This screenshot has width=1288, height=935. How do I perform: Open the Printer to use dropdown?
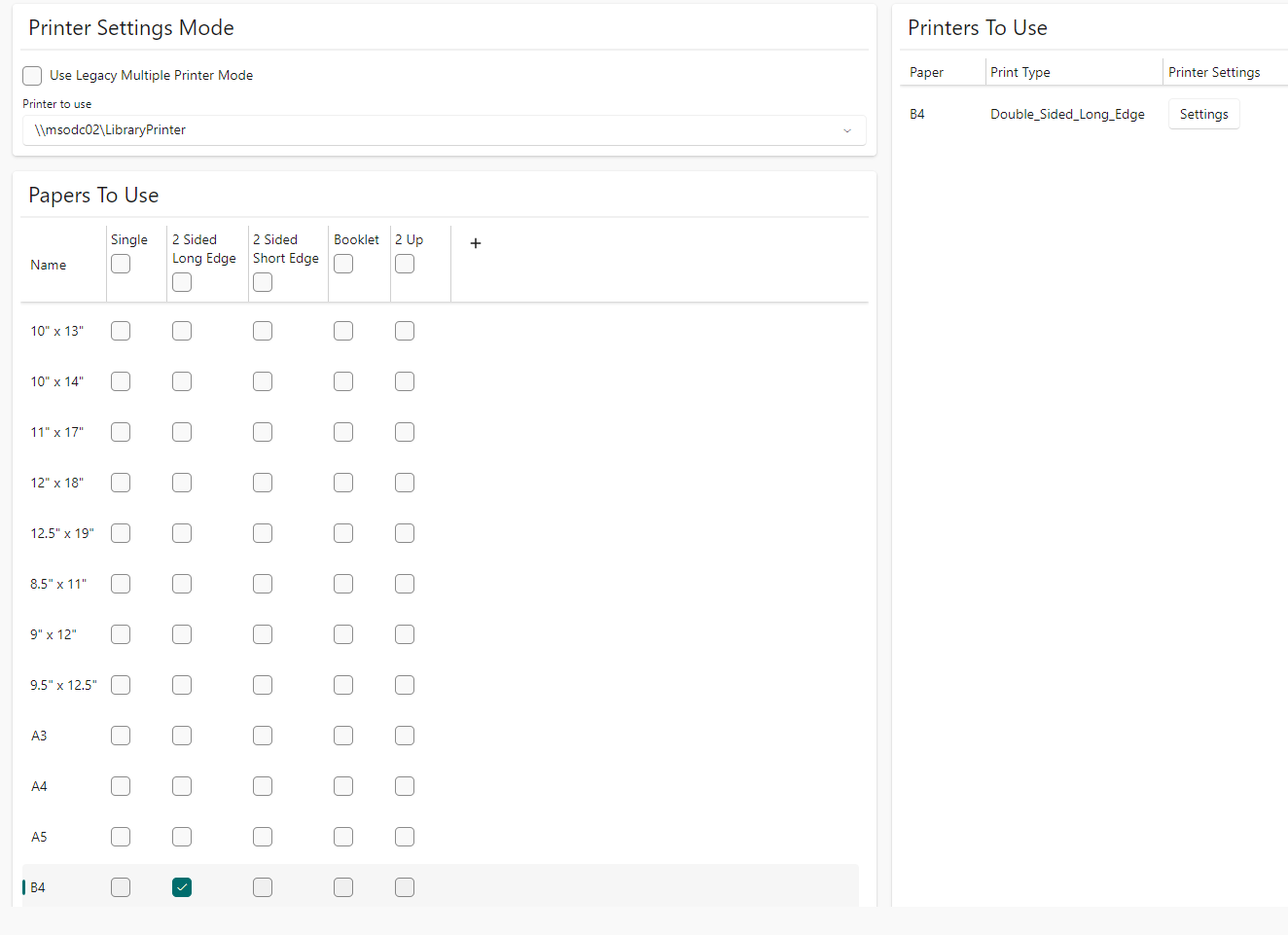444,130
